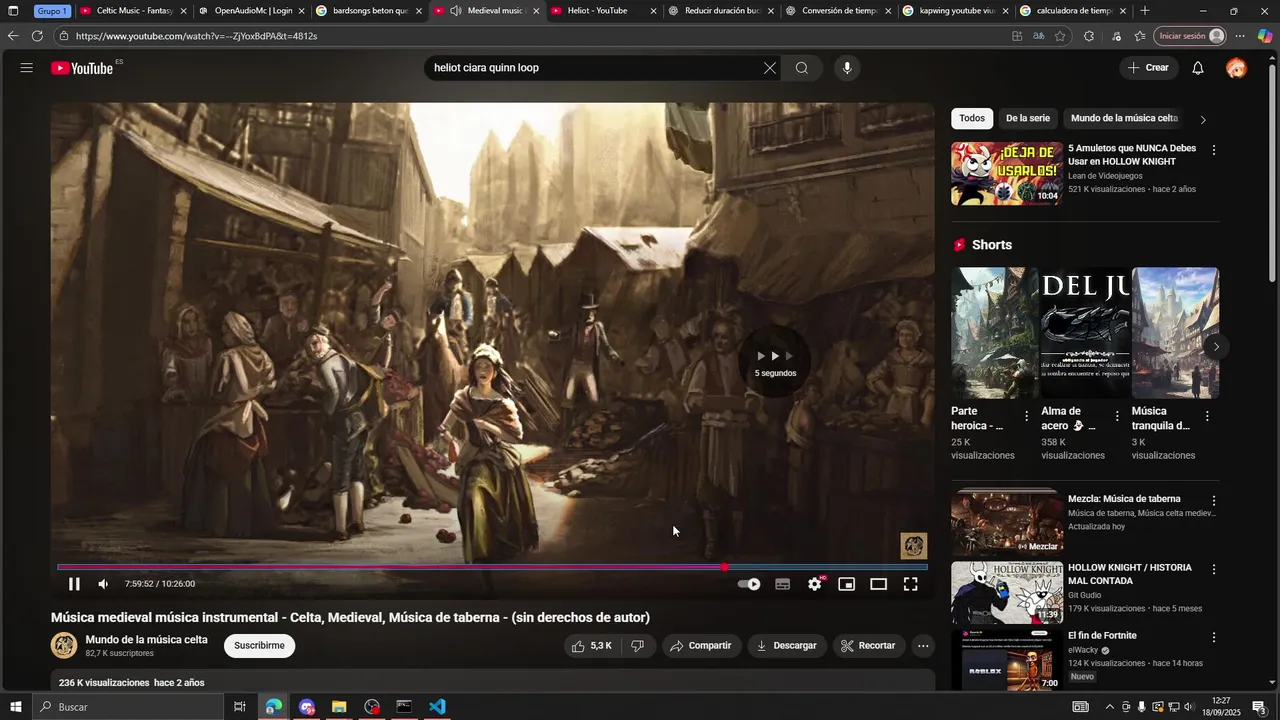This screenshot has height=720, width=1280.
Task: Open File Explorer from the taskbar
Action: coord(339,707)
